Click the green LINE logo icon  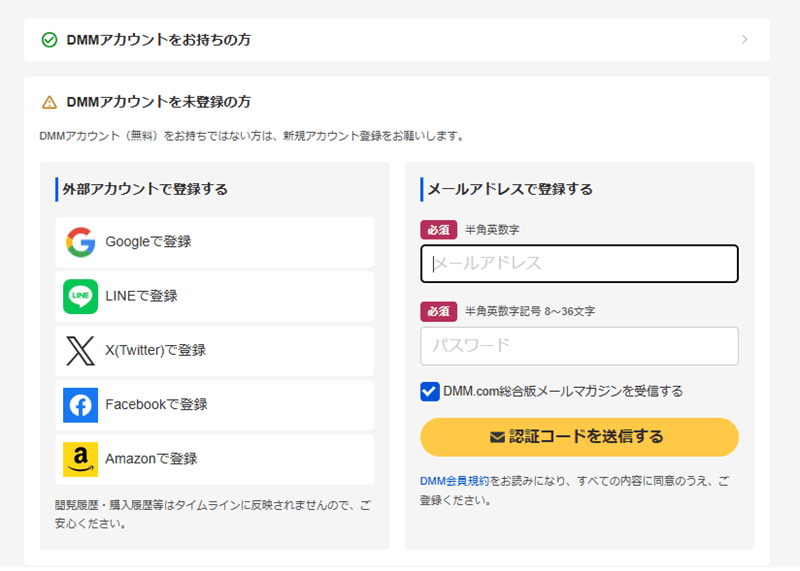point(81,296)
